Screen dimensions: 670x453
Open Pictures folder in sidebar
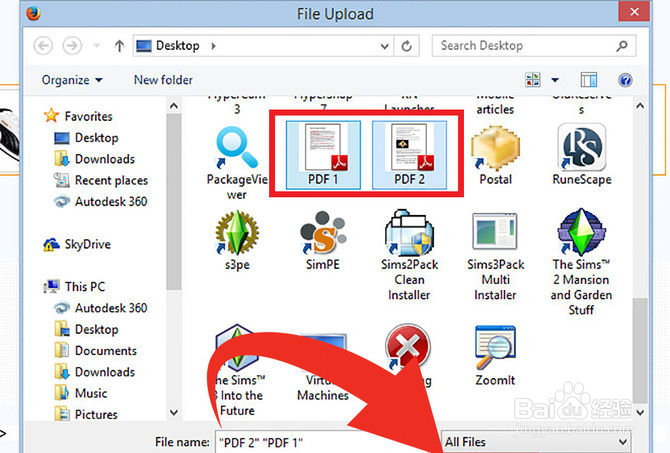click(x=86, y=414)
